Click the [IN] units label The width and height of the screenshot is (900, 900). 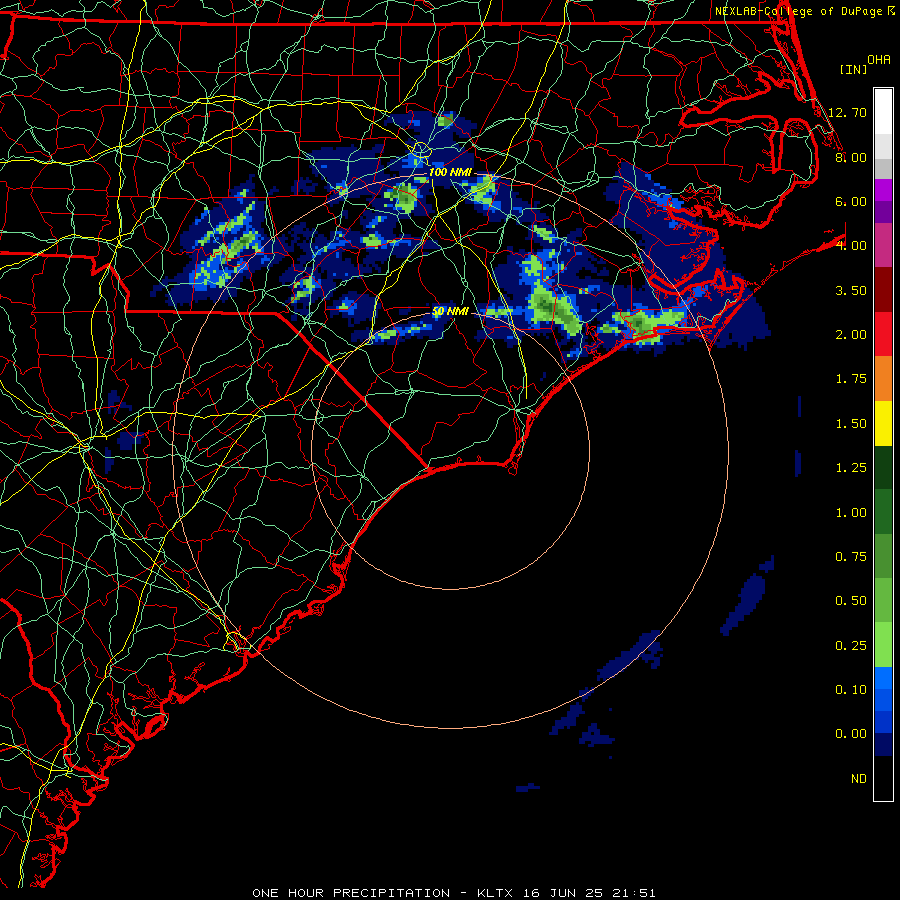point(854,69)
